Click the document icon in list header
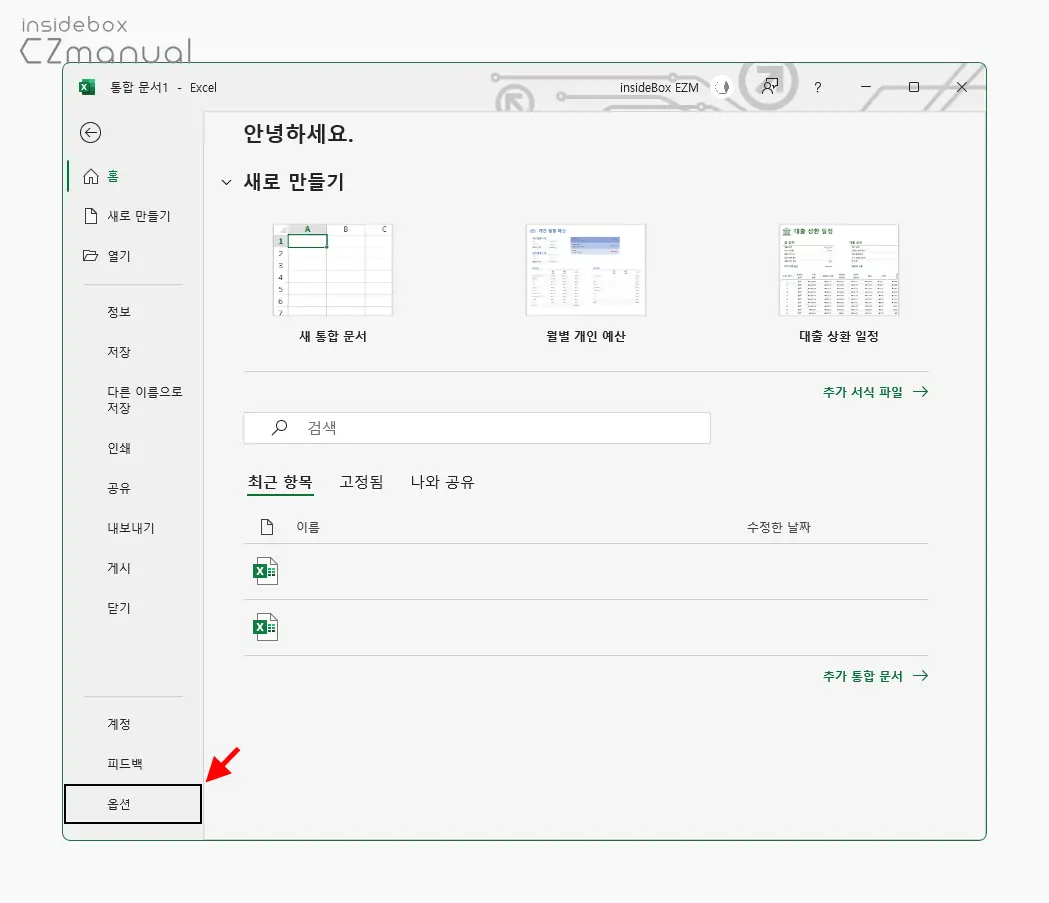Viewport: 1049px width, 903px height. tap(267, 527)
